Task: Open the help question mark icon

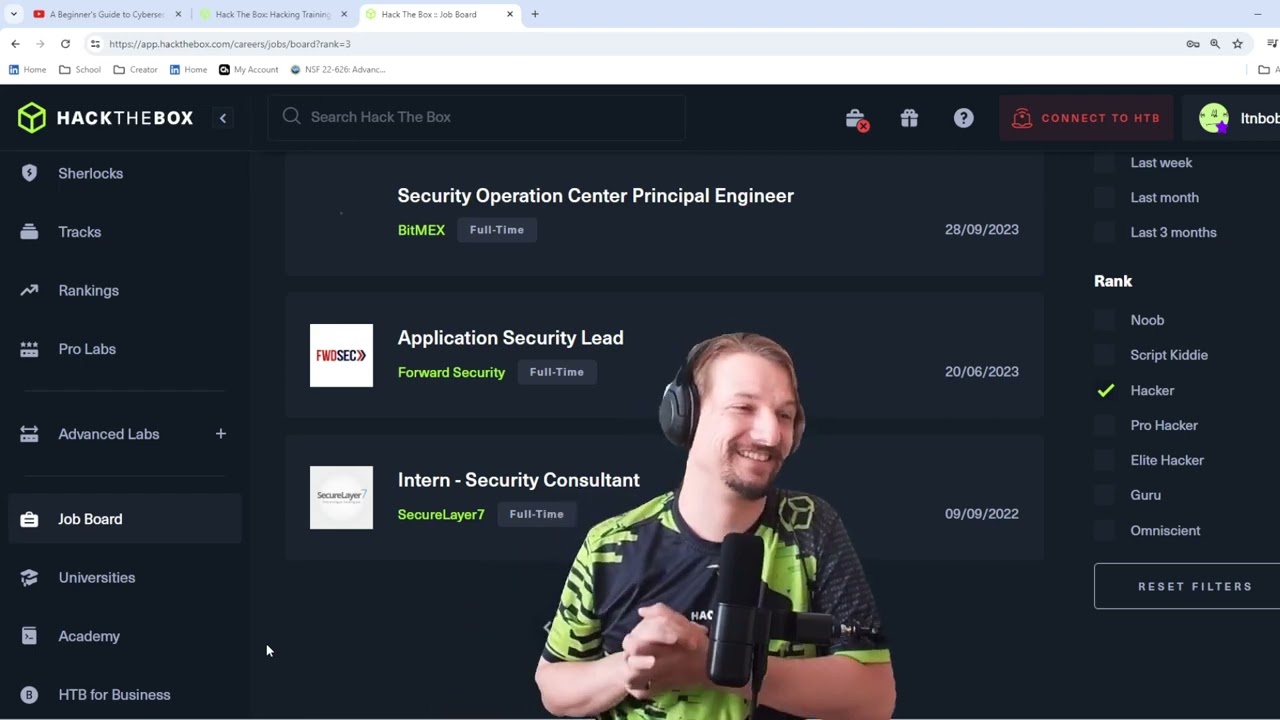Action: click(x=963, y=118)
